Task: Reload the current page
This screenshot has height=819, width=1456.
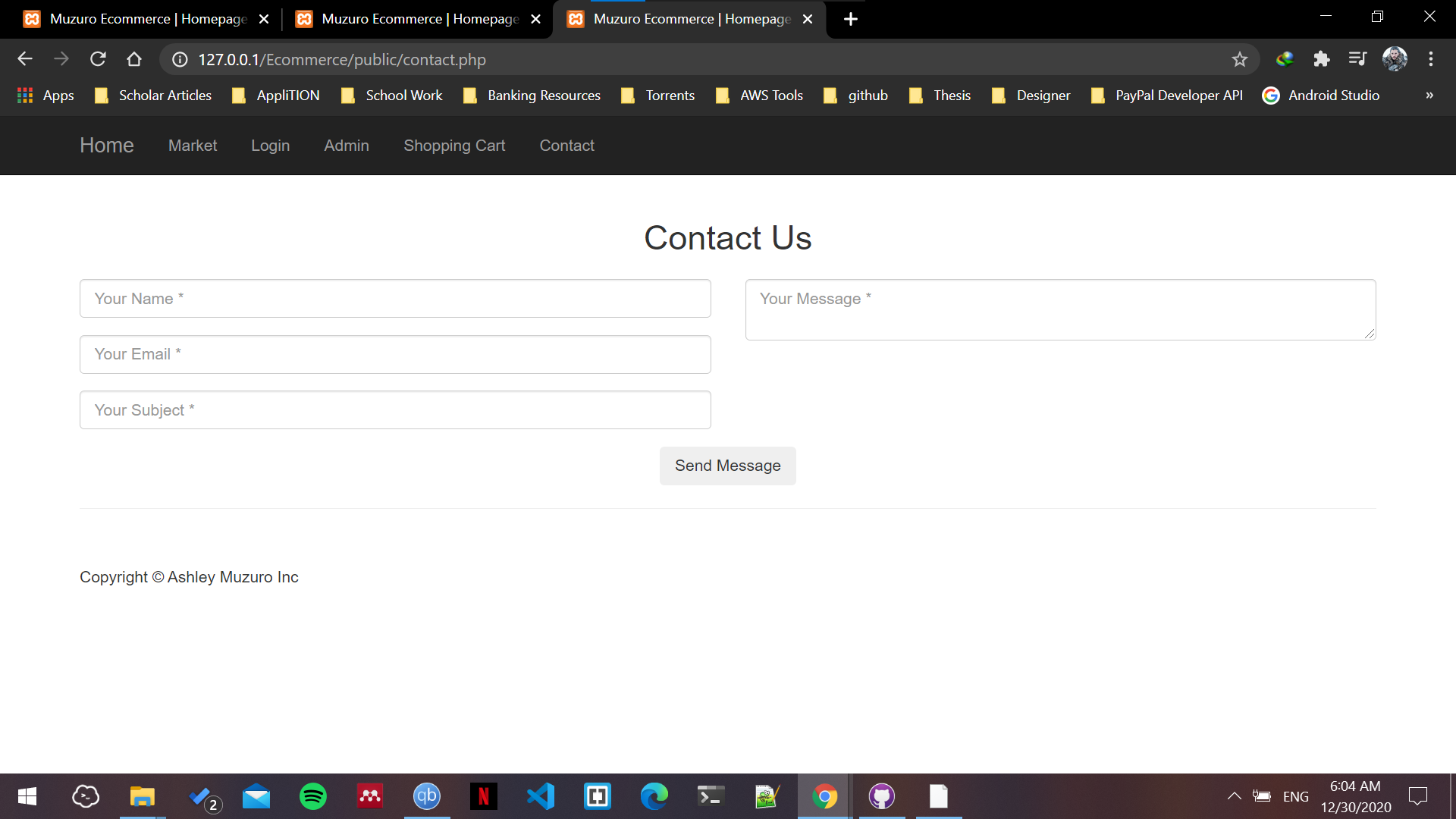Action: [x=98, y=59]
